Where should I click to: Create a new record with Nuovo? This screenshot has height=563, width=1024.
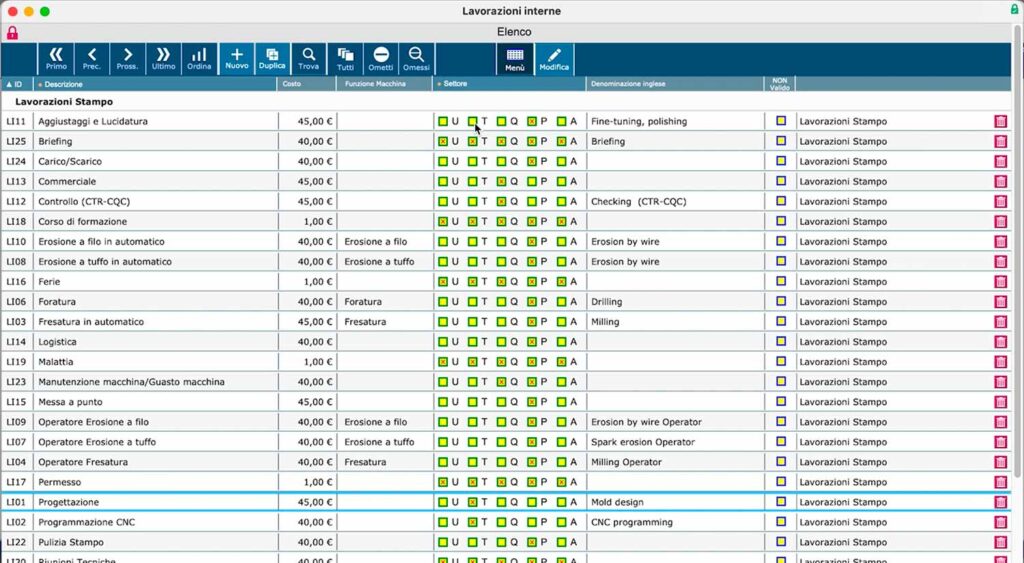tap(237, 59)
